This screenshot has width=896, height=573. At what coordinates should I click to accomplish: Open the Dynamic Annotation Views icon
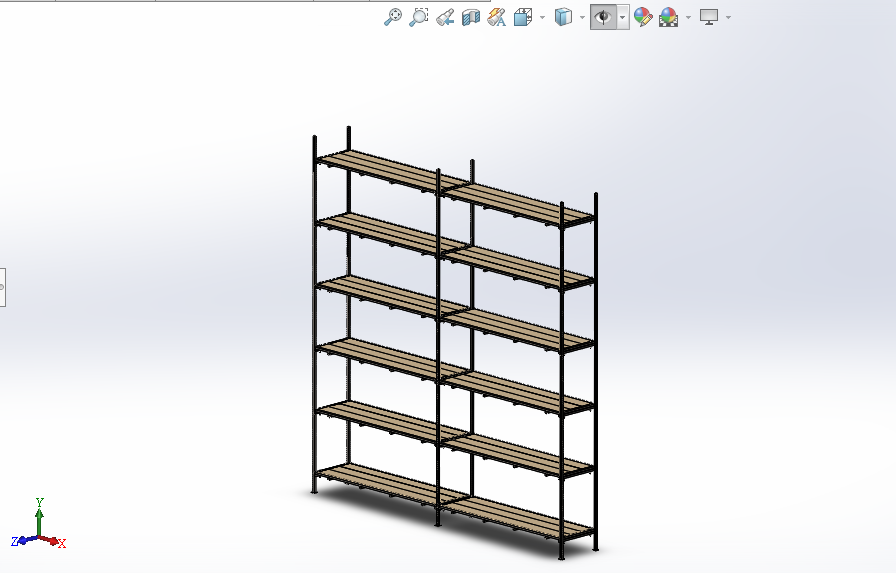[497, 17]
